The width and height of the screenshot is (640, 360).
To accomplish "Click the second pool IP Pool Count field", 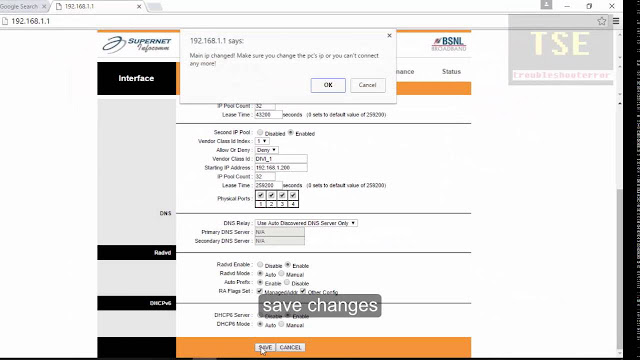I will click(x=265, y=177).
